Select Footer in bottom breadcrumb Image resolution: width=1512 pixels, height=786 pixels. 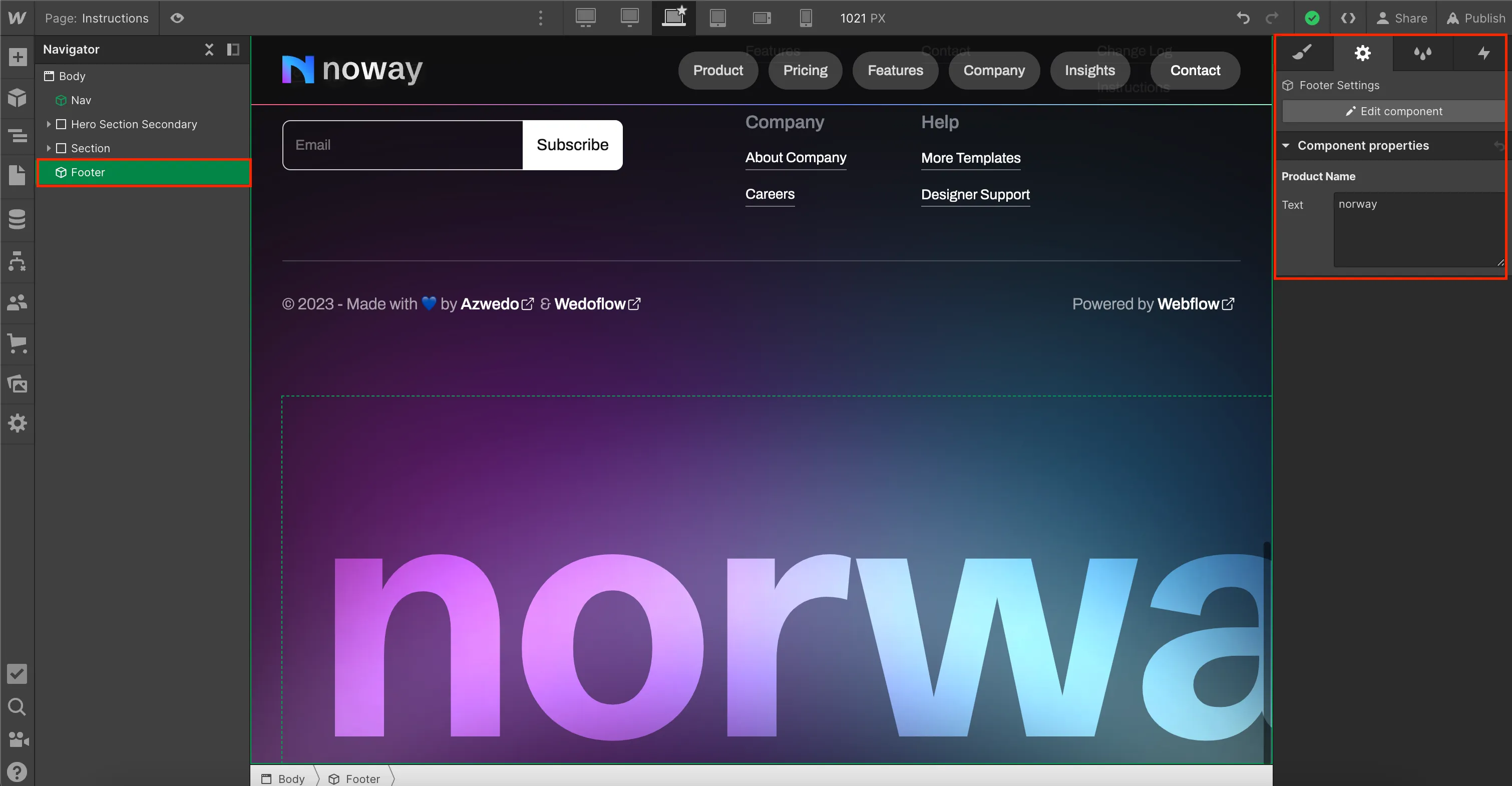[x=354, y=779]
